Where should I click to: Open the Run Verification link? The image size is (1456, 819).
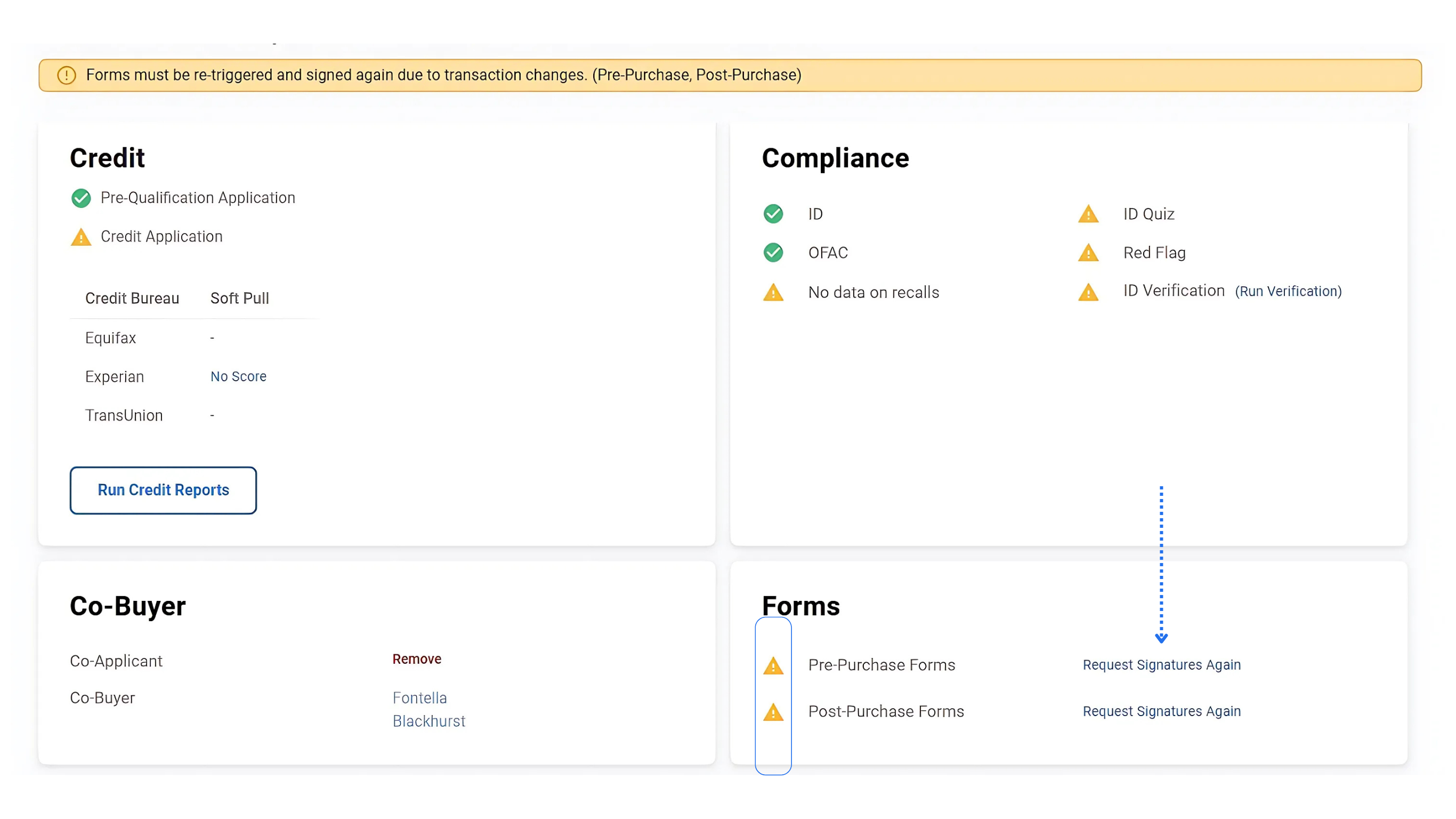coord(1288,291)
